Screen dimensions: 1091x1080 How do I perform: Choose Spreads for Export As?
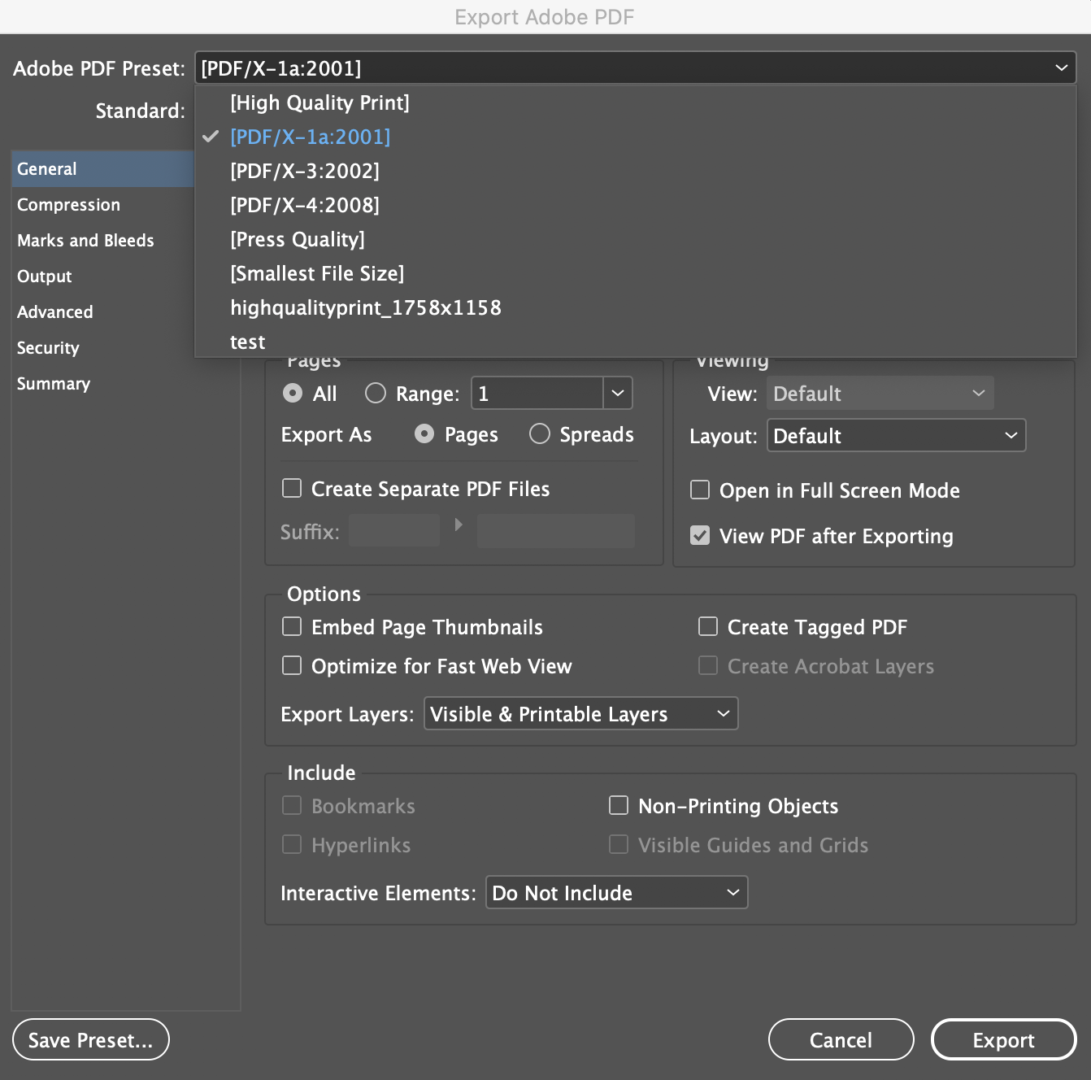click(540, 435)
